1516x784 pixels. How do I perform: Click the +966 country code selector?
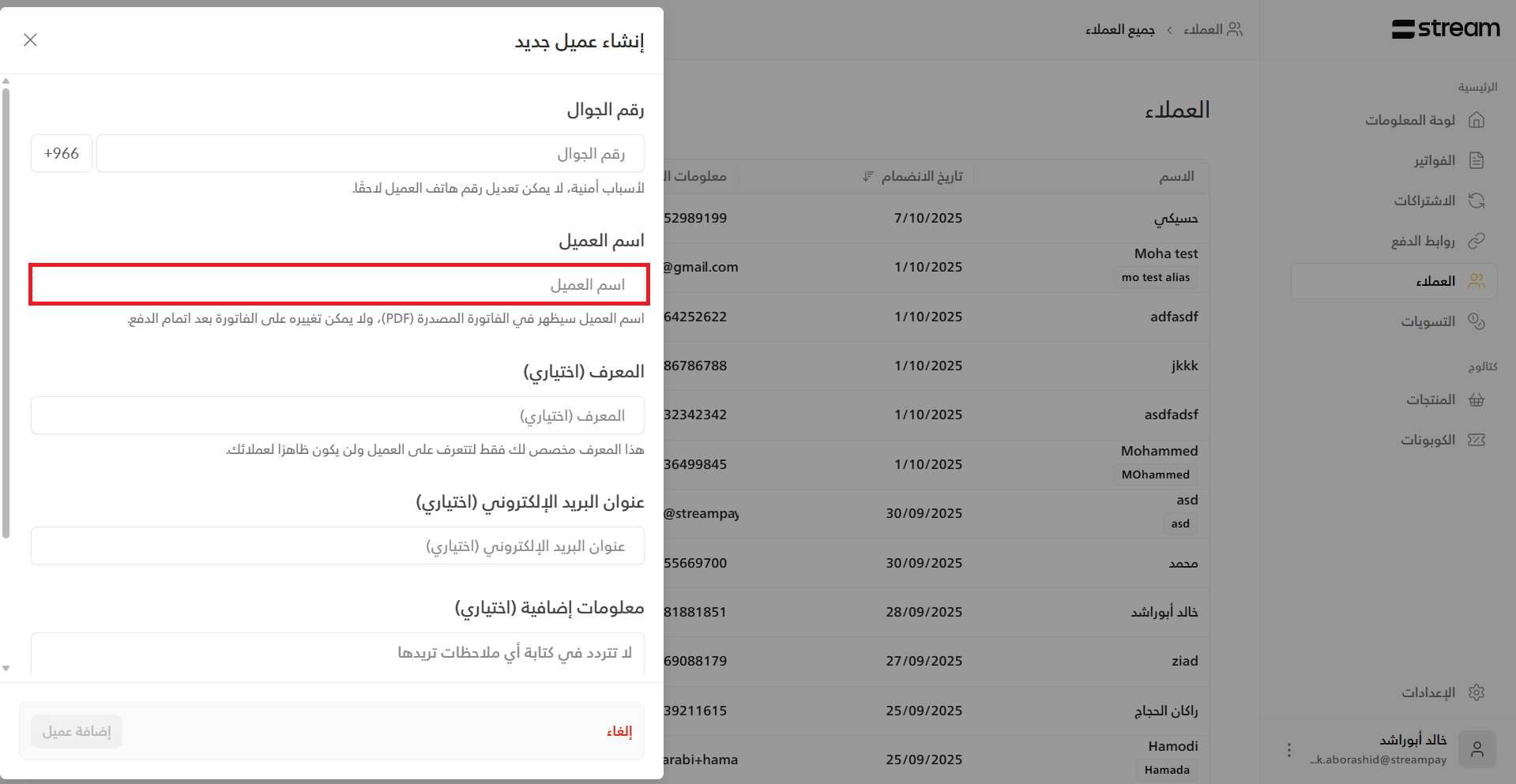point(62,153)
